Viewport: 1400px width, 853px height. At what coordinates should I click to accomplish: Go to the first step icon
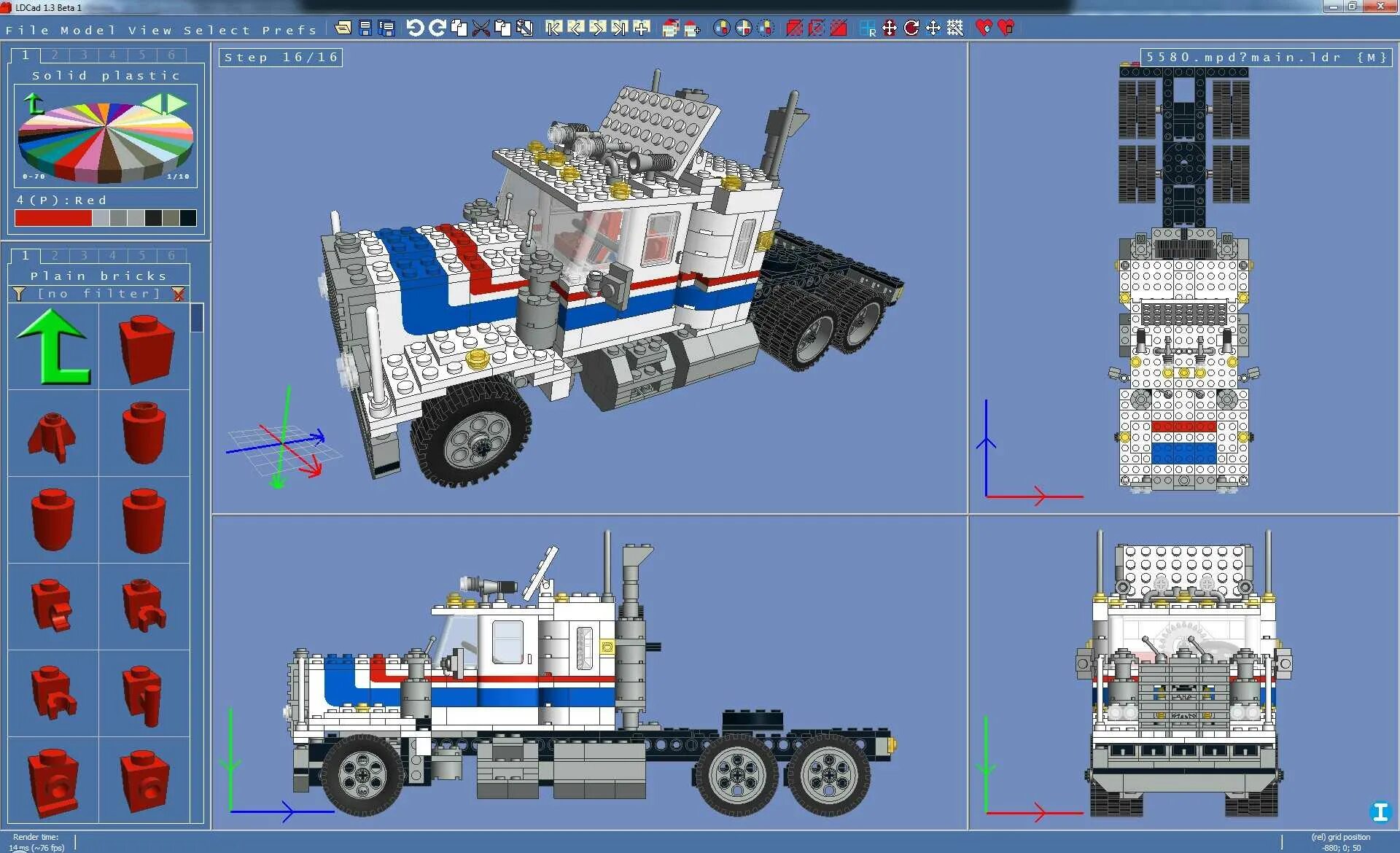tap(553, 28)
